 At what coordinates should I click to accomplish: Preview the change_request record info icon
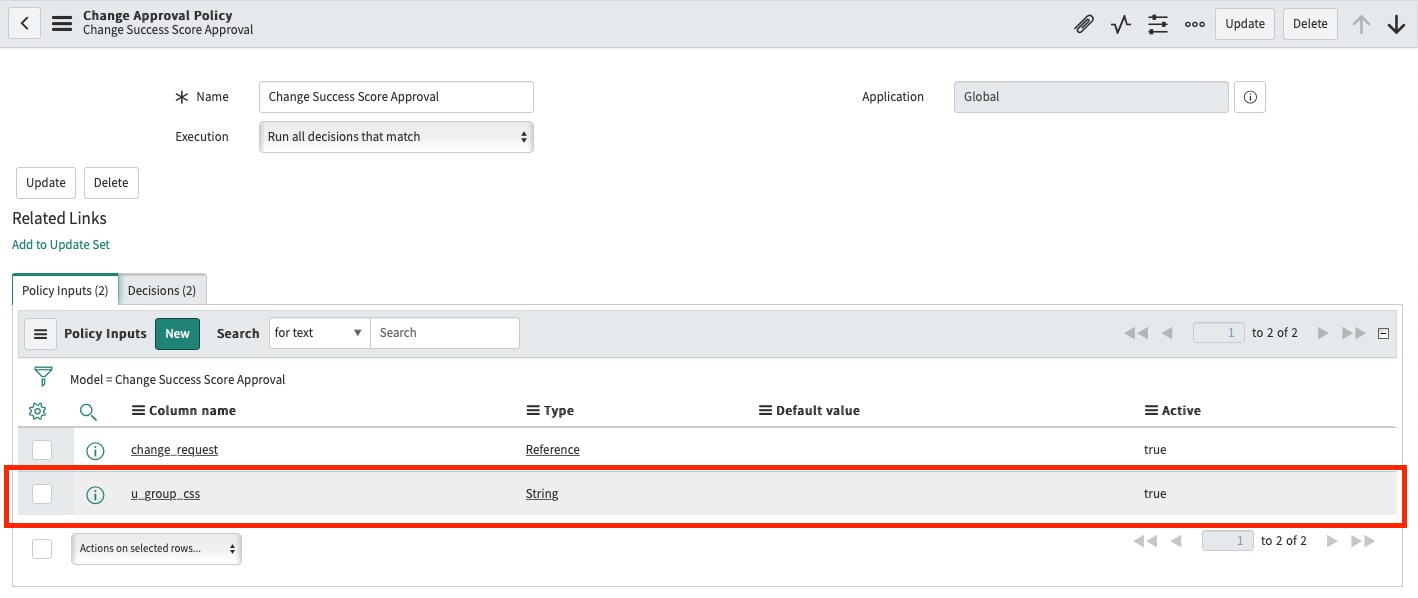(95, 450)
